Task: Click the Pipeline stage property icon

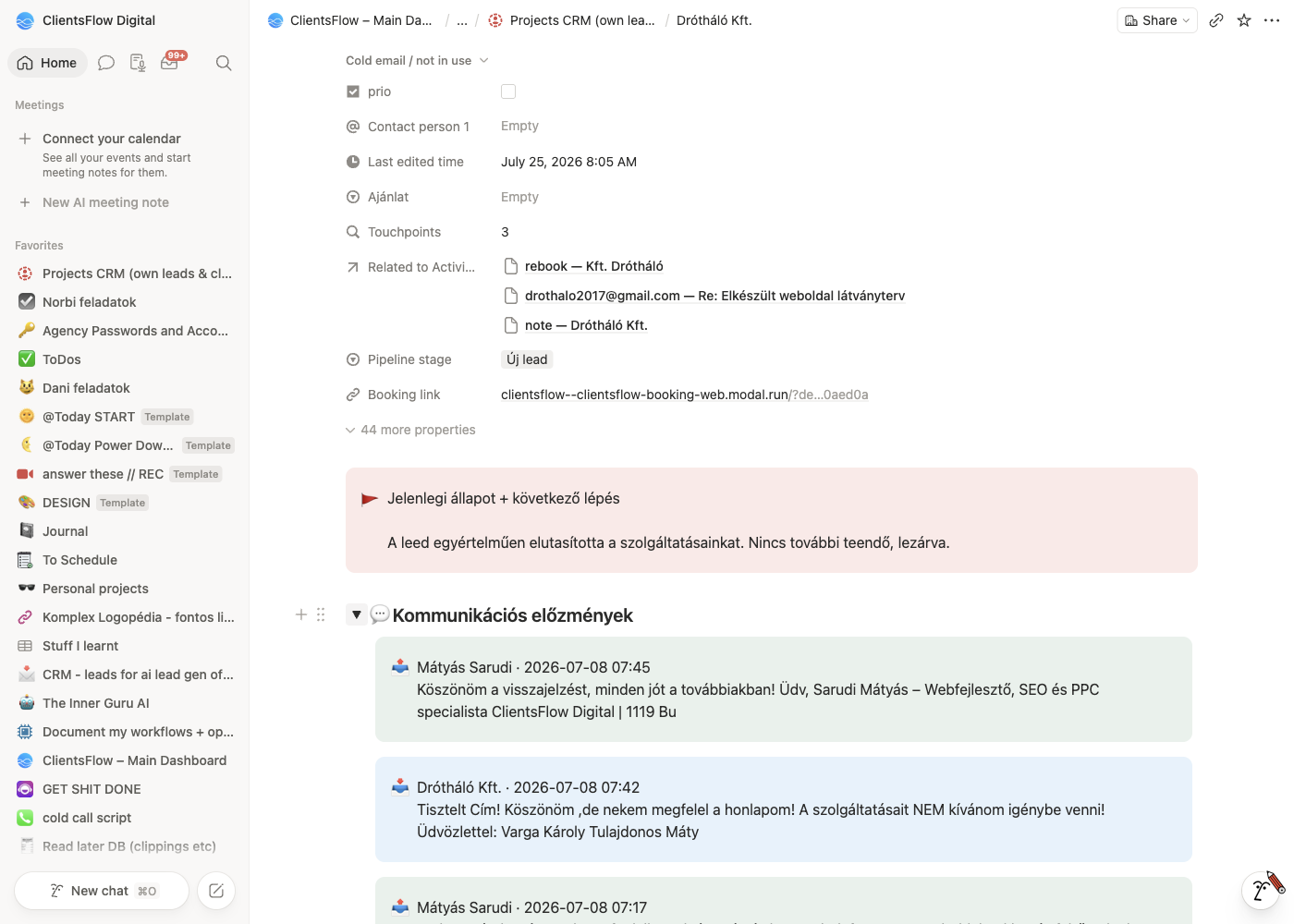Action: click(353, 359)
